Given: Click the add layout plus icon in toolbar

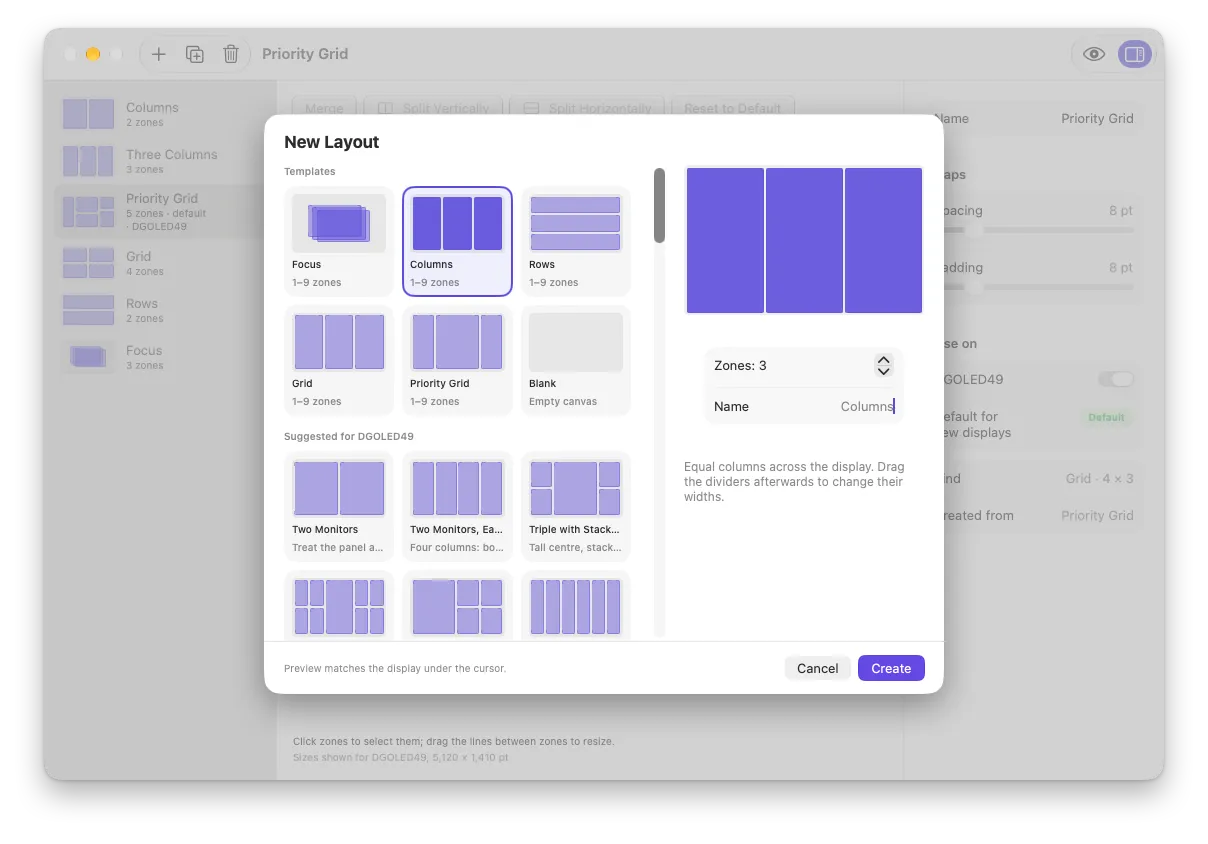Looking at the screenshot, I should click(x=158, y=54).
